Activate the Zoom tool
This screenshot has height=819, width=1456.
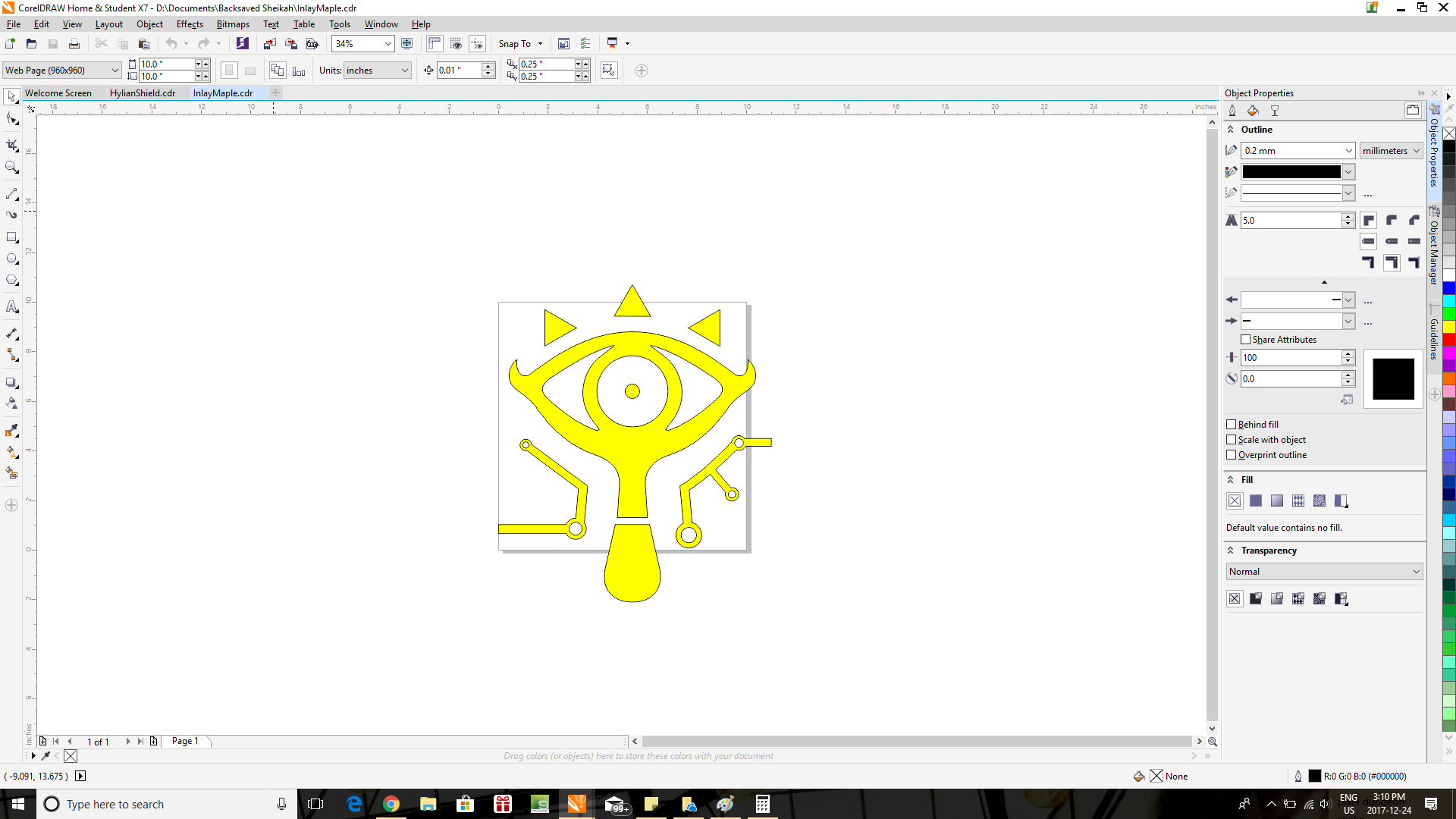pyautogui.click(x=12, y=168)
